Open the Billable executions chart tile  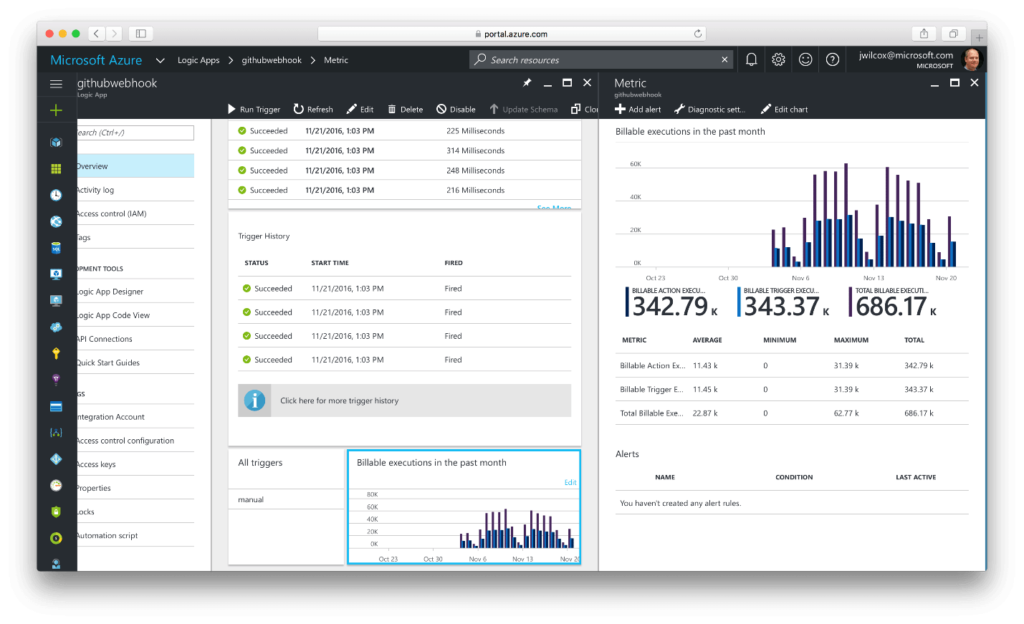pos(464,507)
